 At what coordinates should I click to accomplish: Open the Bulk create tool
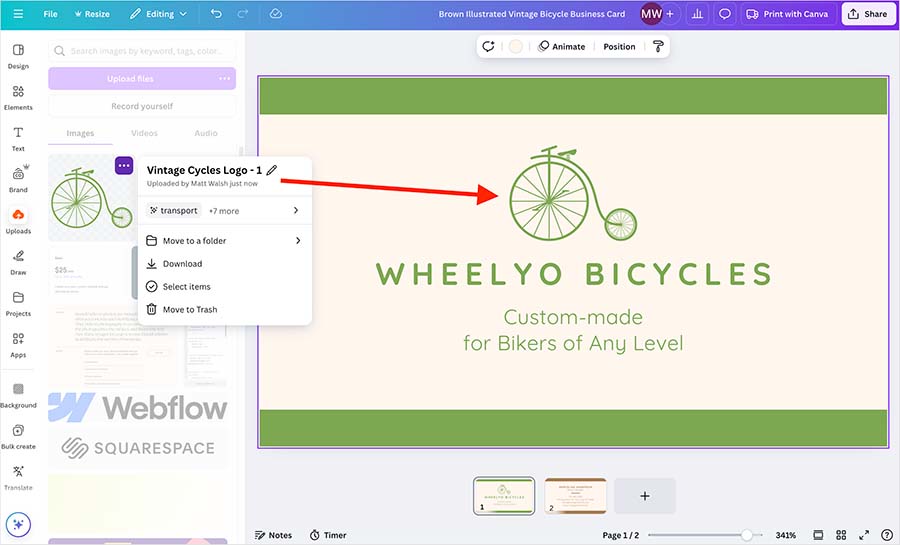tap(18, 437)
